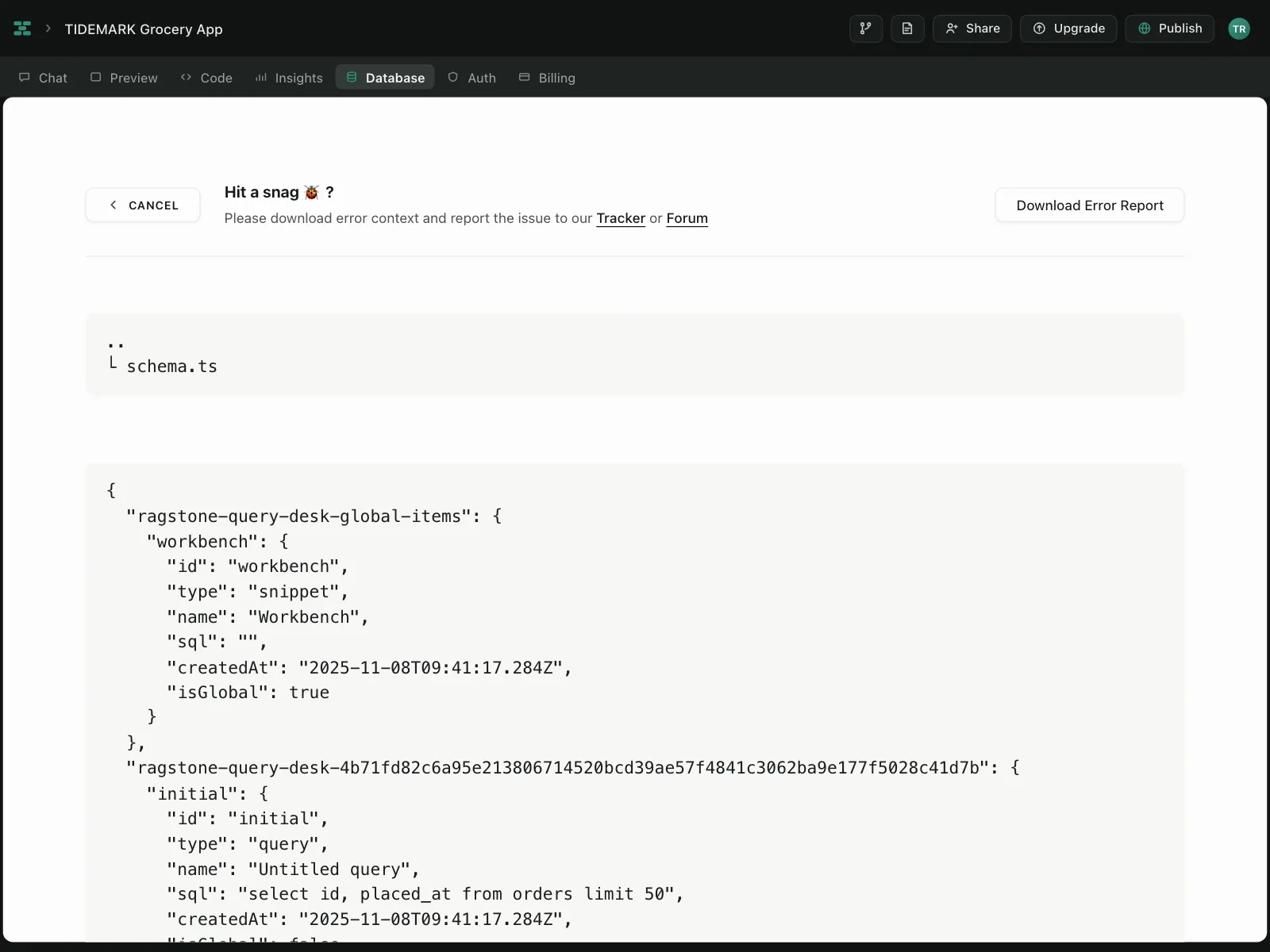Click the up arrow icon in Upgrade
This screenshot has height=952, width=1270.
(1039, 29)
